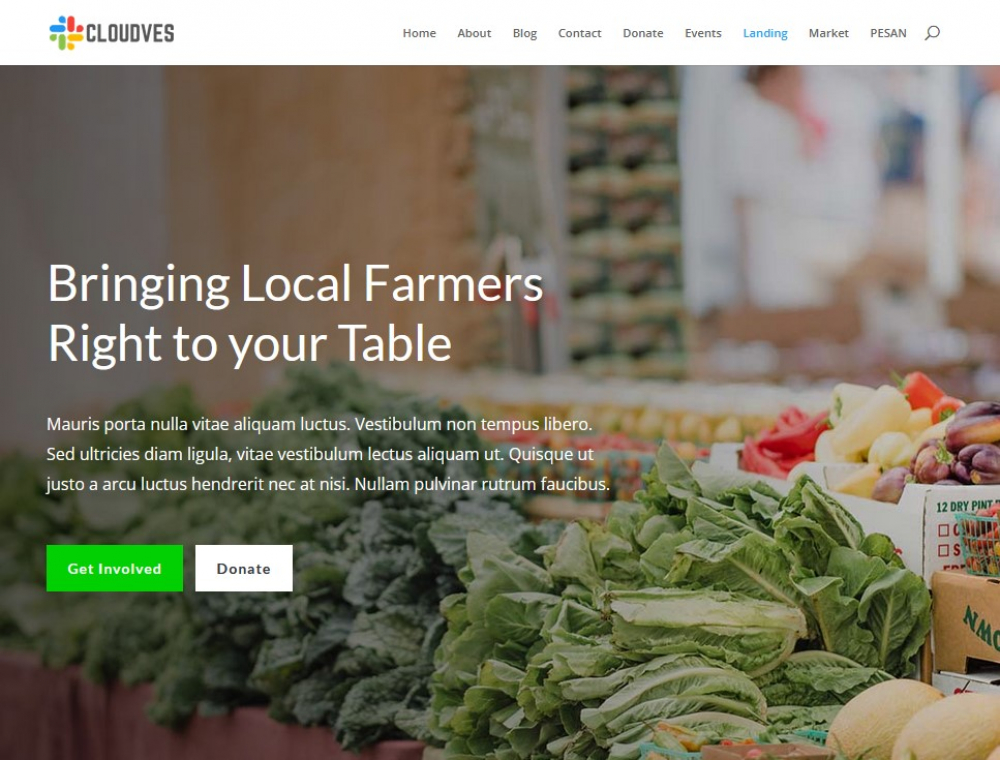Click the 'Bringing Local Farmers' headline text

pos(295,285)
